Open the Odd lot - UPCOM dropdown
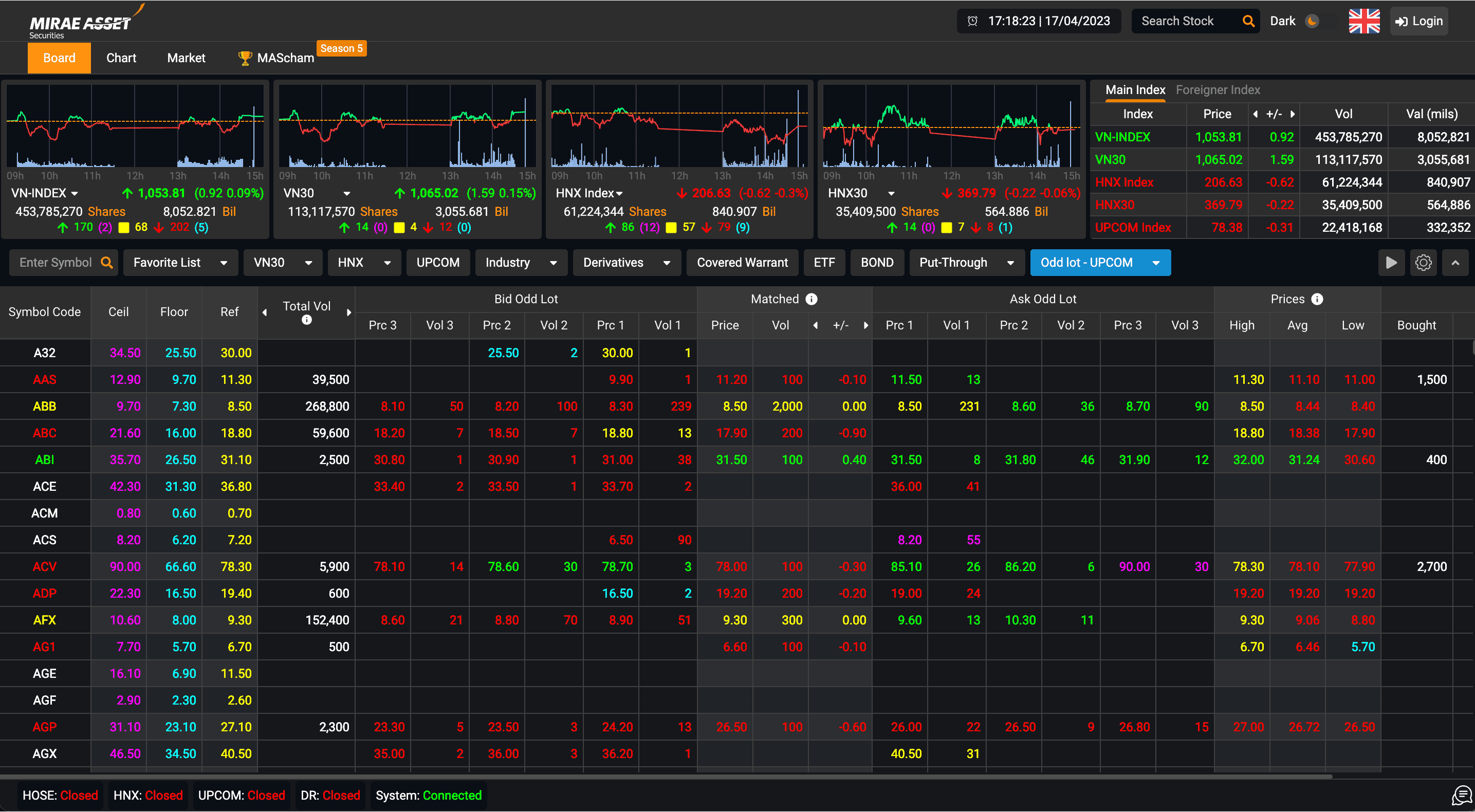 (1156, 263)
